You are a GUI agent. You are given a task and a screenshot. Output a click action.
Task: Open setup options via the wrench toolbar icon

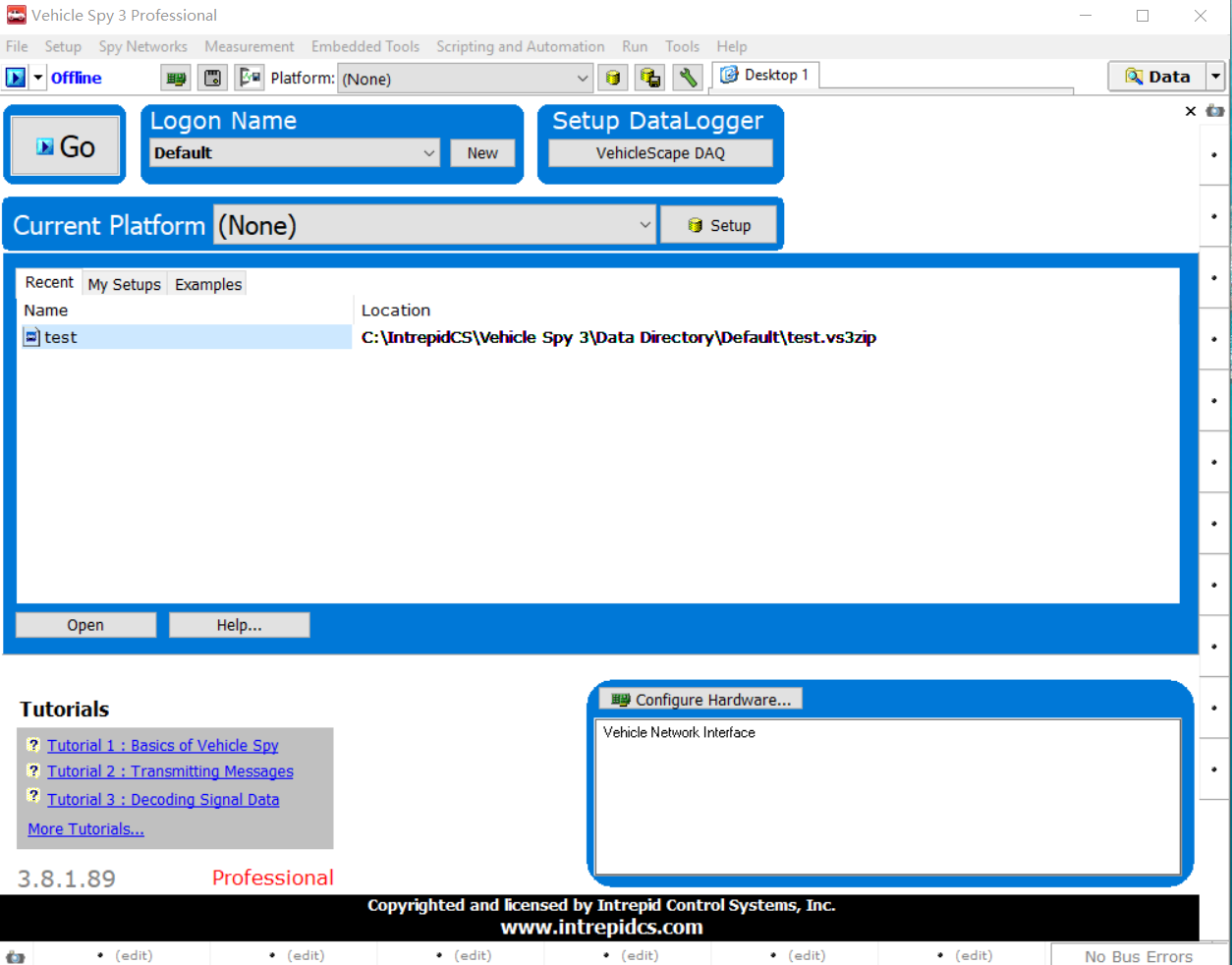point(688,77)
